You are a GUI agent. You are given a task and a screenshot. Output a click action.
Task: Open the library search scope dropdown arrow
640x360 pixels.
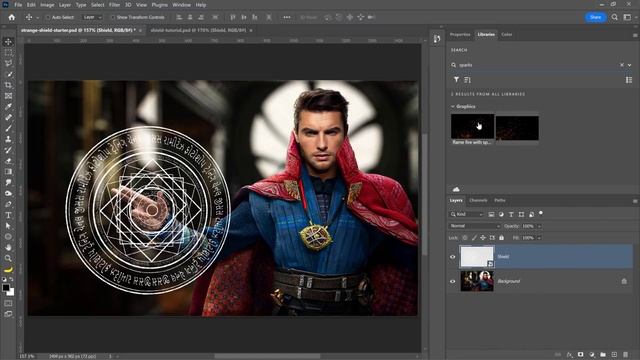point(630,65)
